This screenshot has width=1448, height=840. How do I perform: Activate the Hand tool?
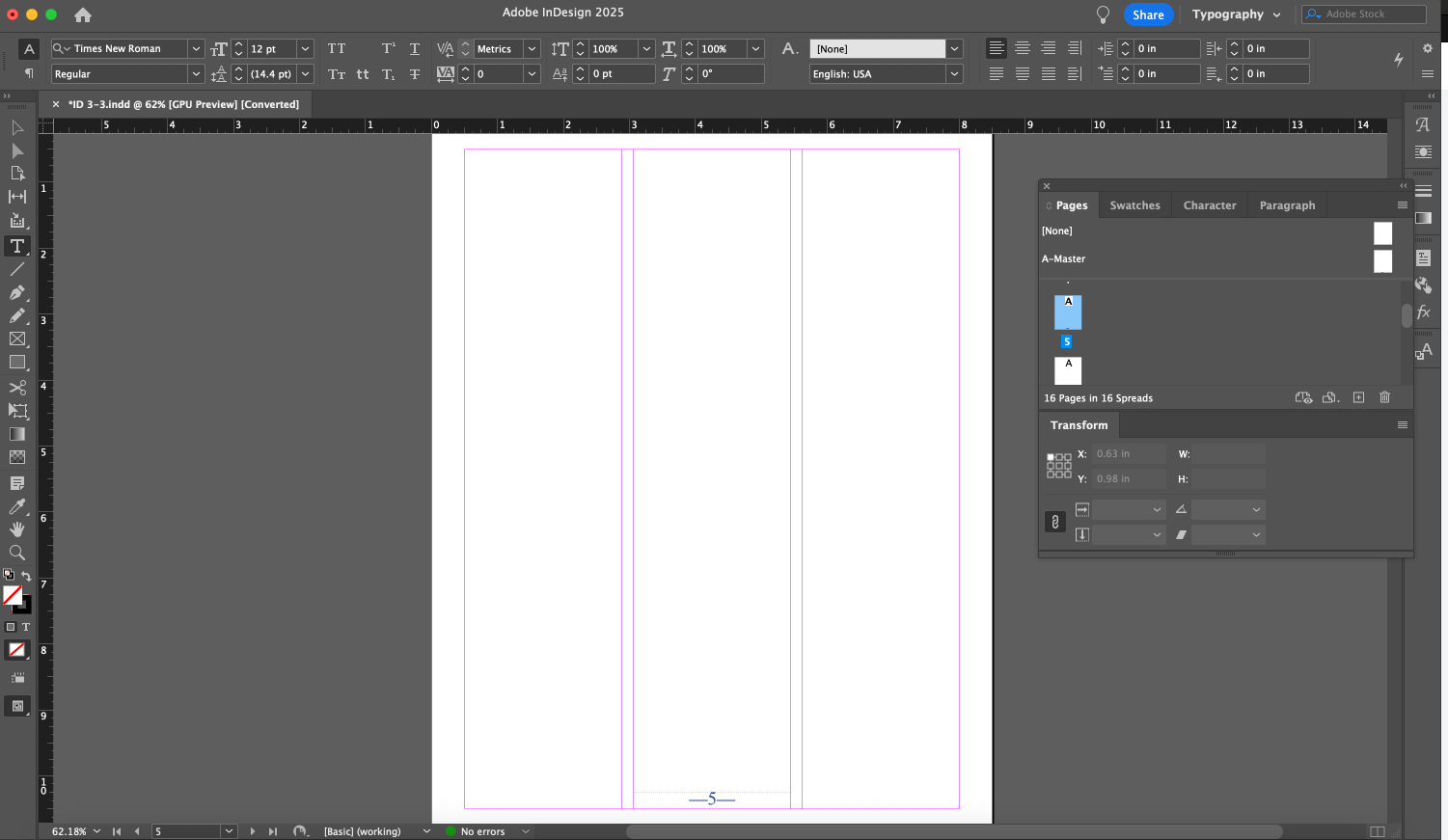click(x=17, y=529)
